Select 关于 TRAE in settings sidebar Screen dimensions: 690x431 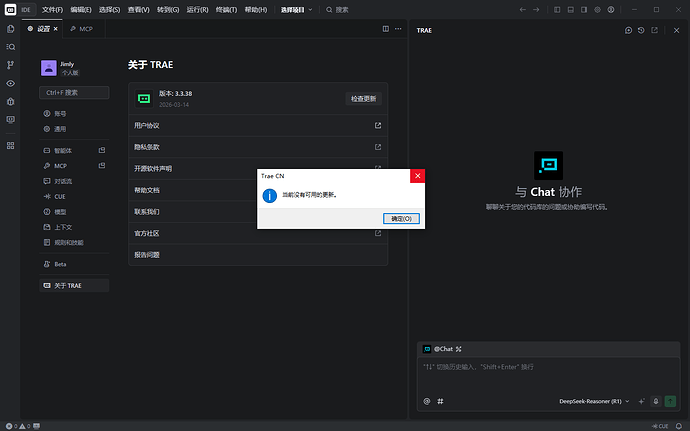point(74,286)
